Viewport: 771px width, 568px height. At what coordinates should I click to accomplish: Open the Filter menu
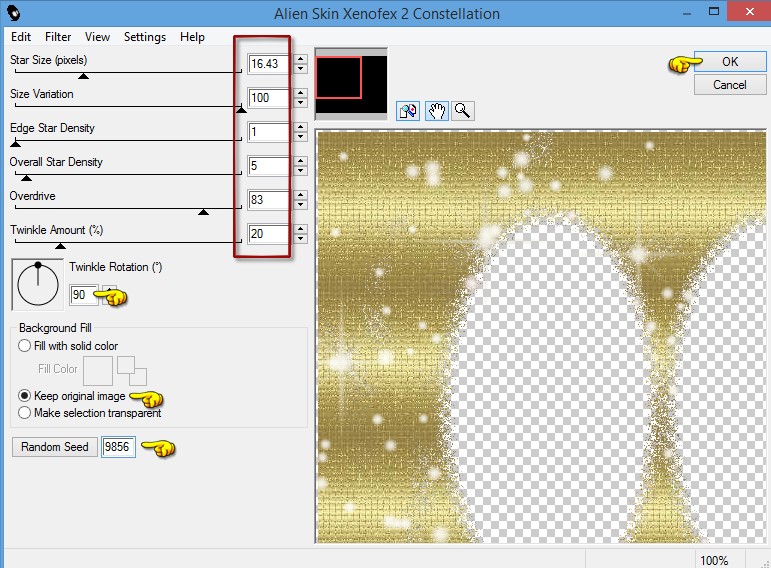tap(58, 37)
